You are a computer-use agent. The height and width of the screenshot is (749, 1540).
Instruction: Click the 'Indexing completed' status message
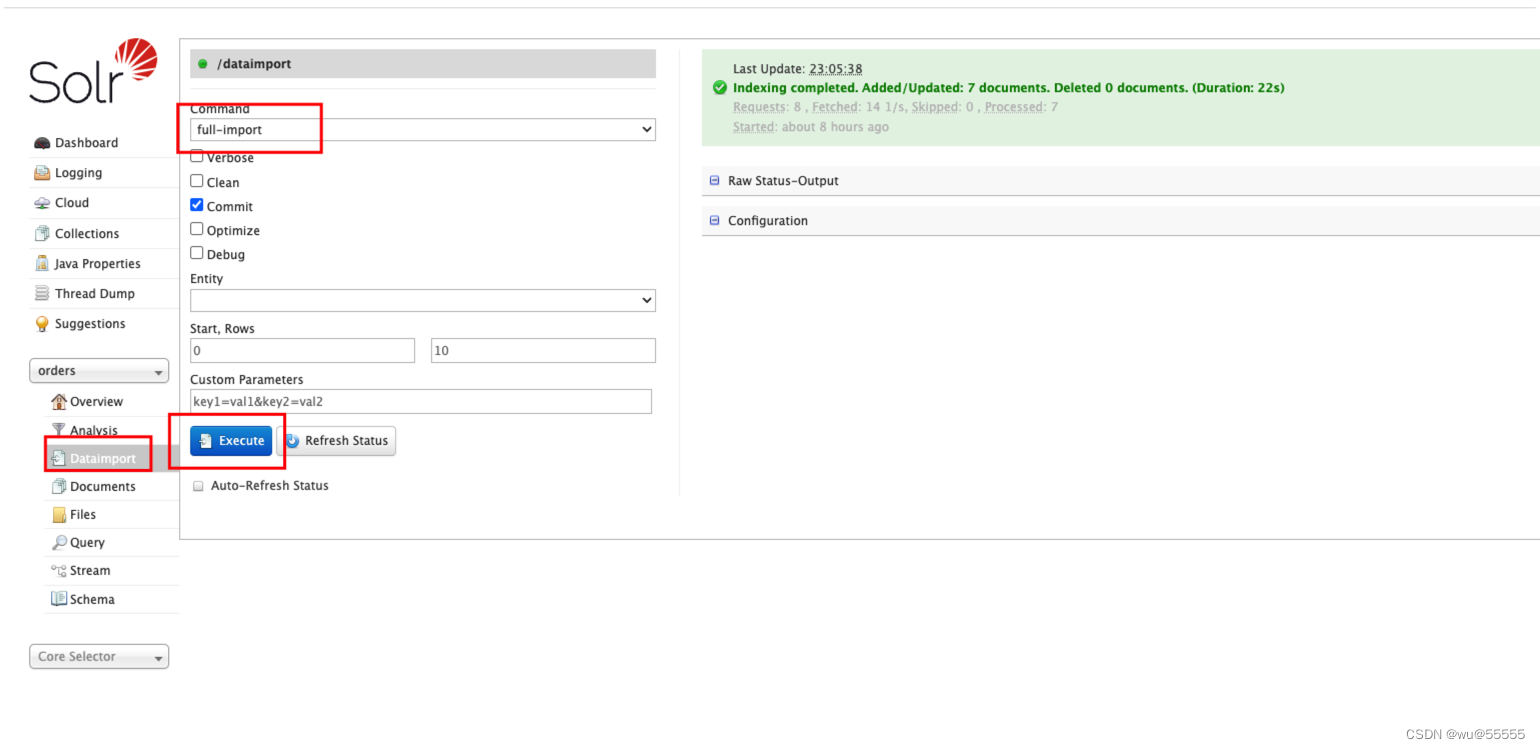click(1008, 88)
